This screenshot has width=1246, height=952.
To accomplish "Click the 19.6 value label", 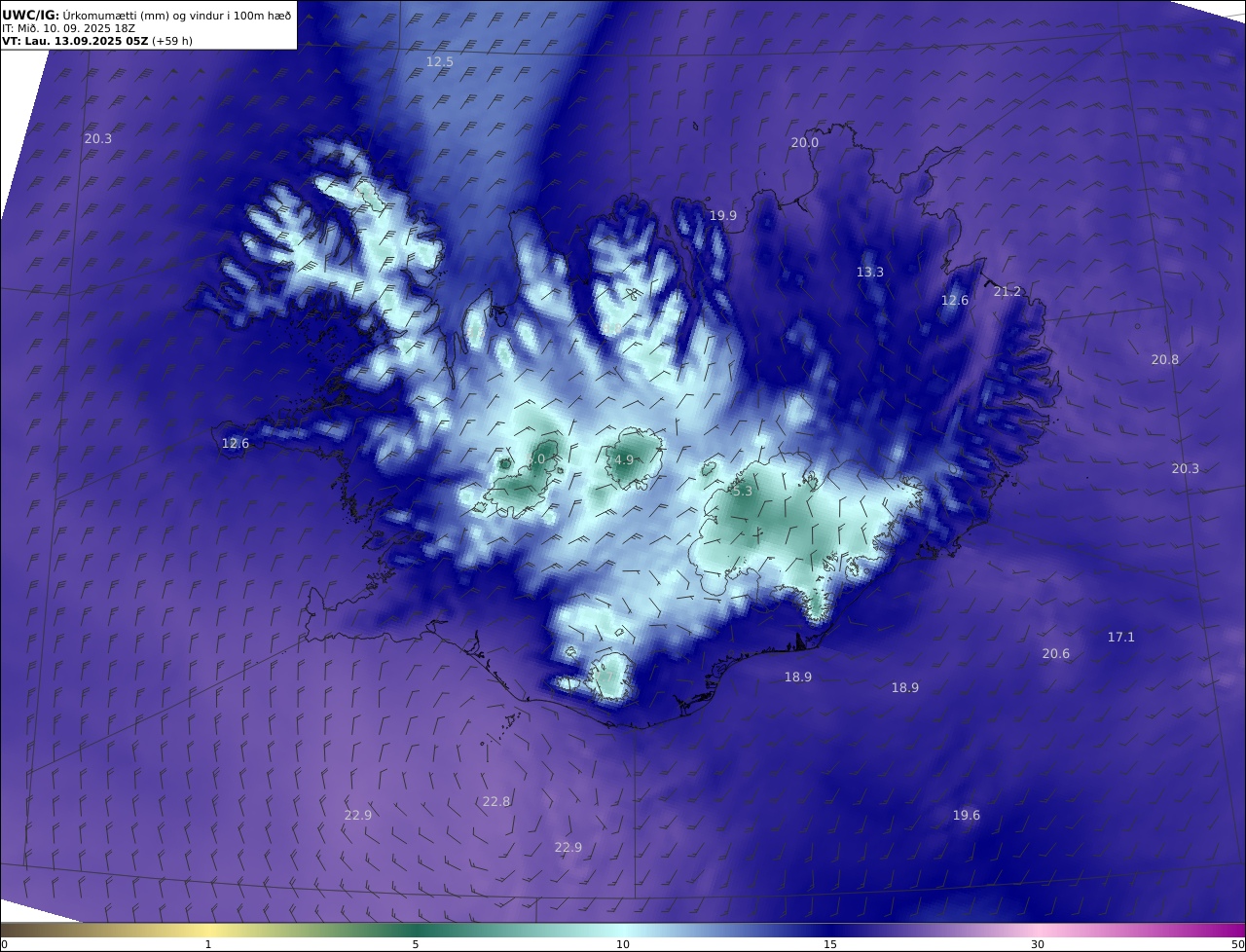I will click(966, 815).
